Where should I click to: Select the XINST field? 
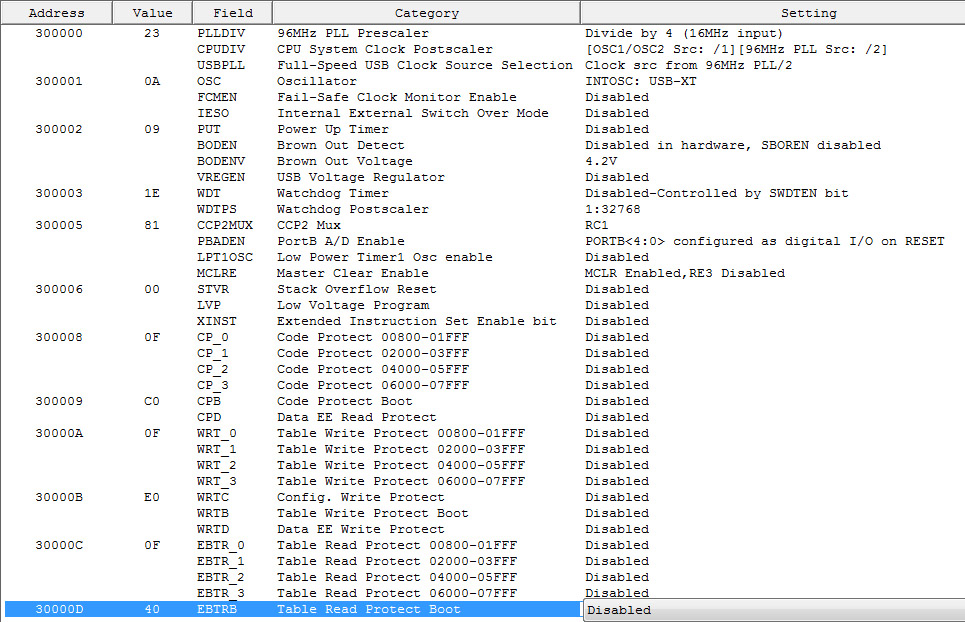217,321
